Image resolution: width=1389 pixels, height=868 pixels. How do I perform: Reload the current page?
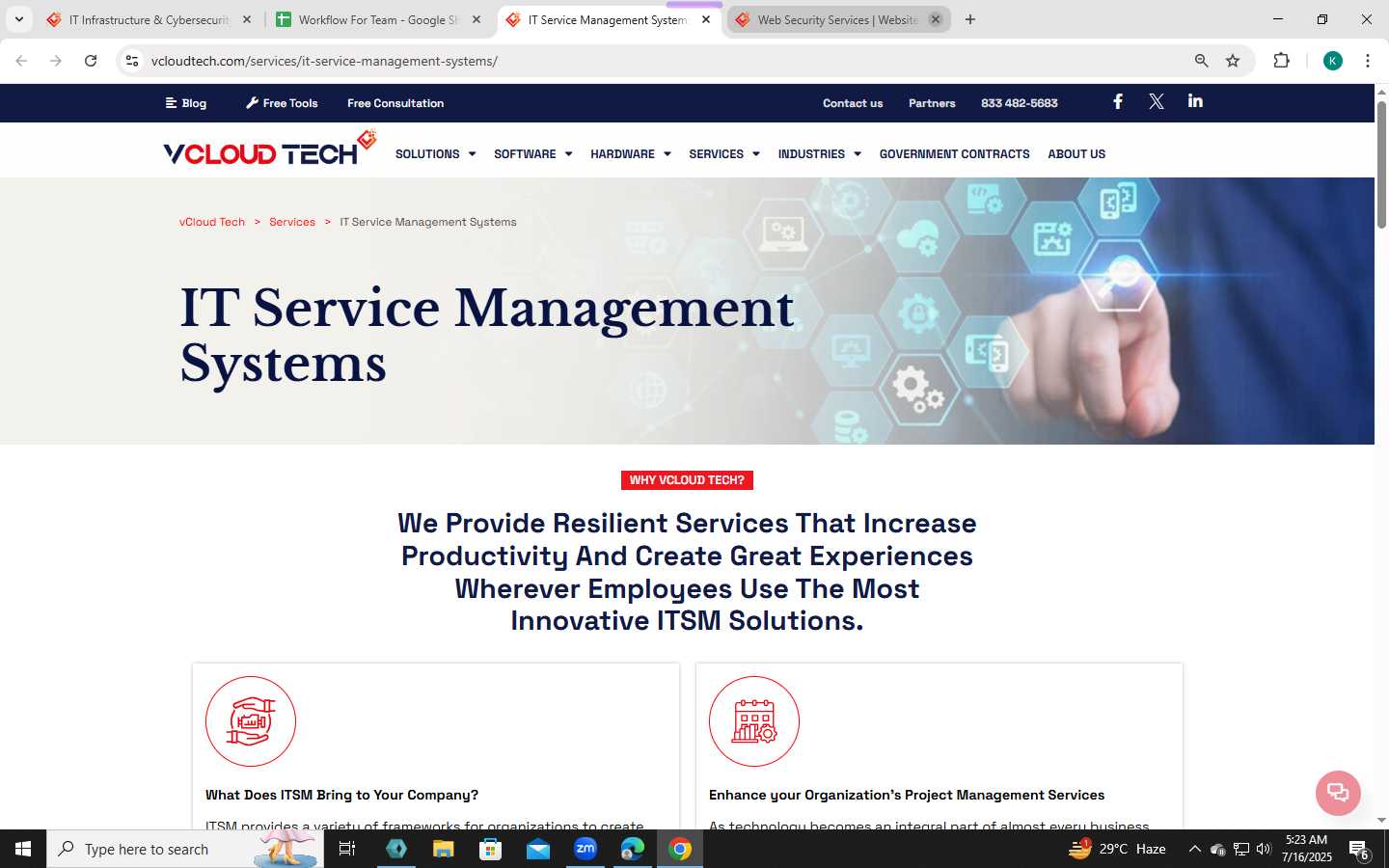coord(91,61)
